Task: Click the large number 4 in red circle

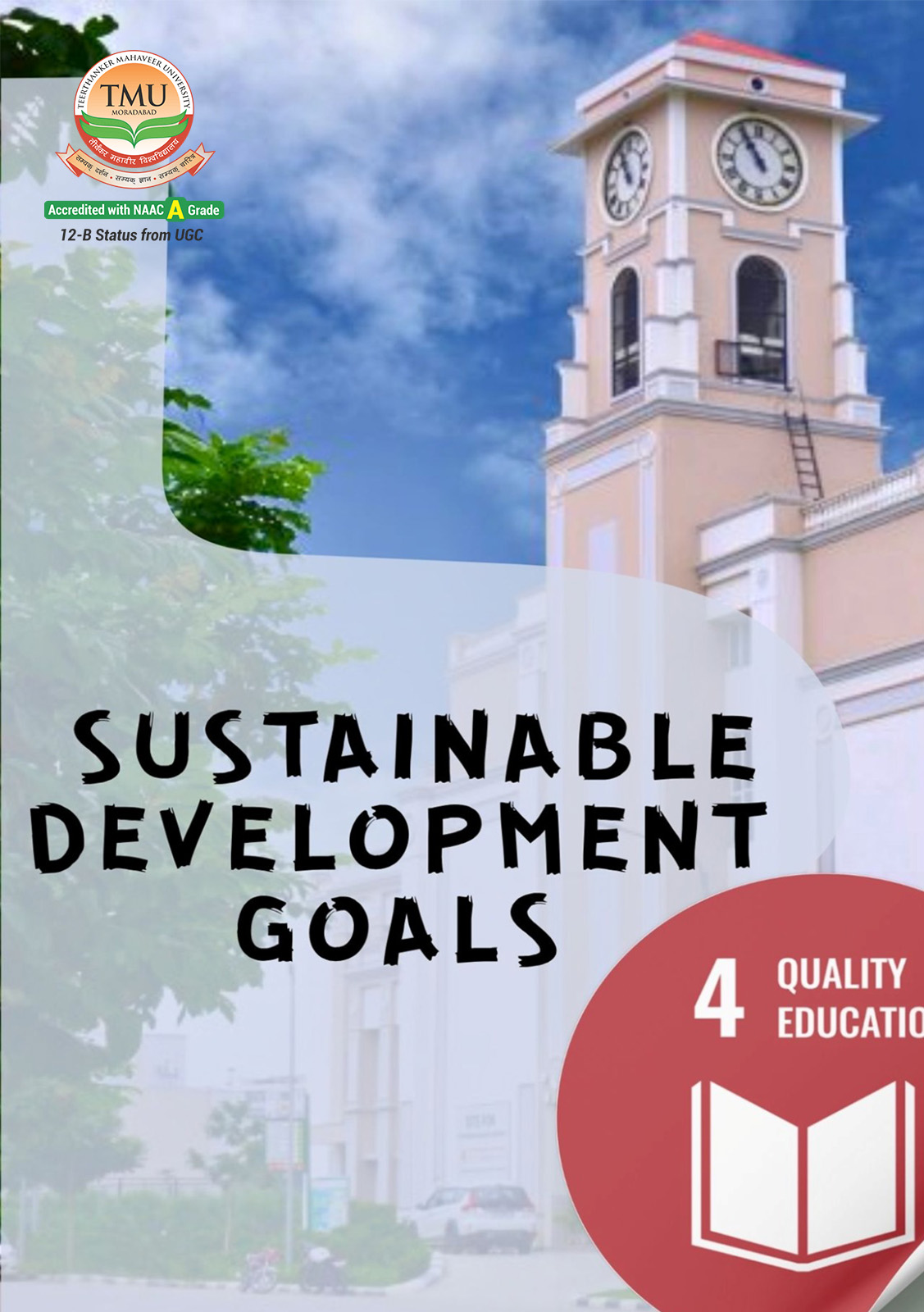Action: tap(718, 1001)
